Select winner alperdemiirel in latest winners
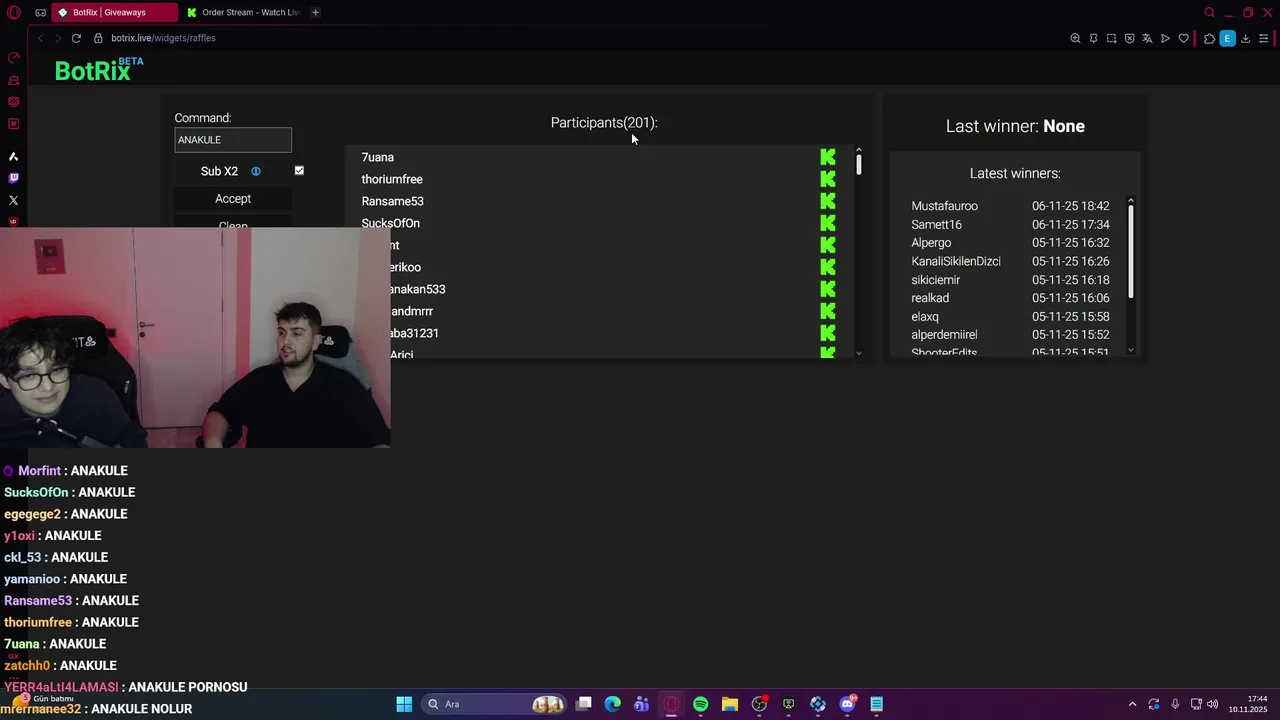Viewport: 1280px width, 720px height. pos(944,335)
